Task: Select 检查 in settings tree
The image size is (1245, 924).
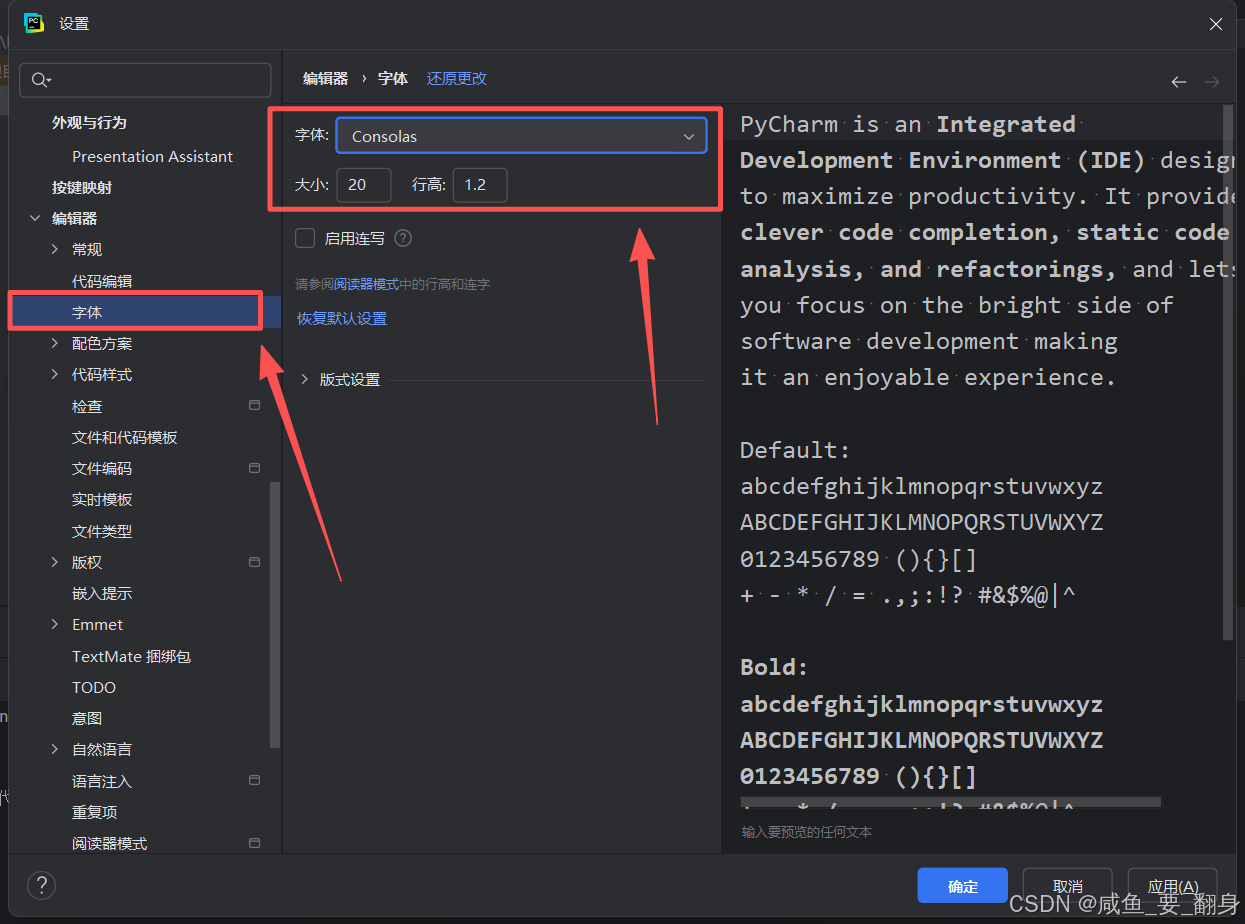Action: [87, 406]
